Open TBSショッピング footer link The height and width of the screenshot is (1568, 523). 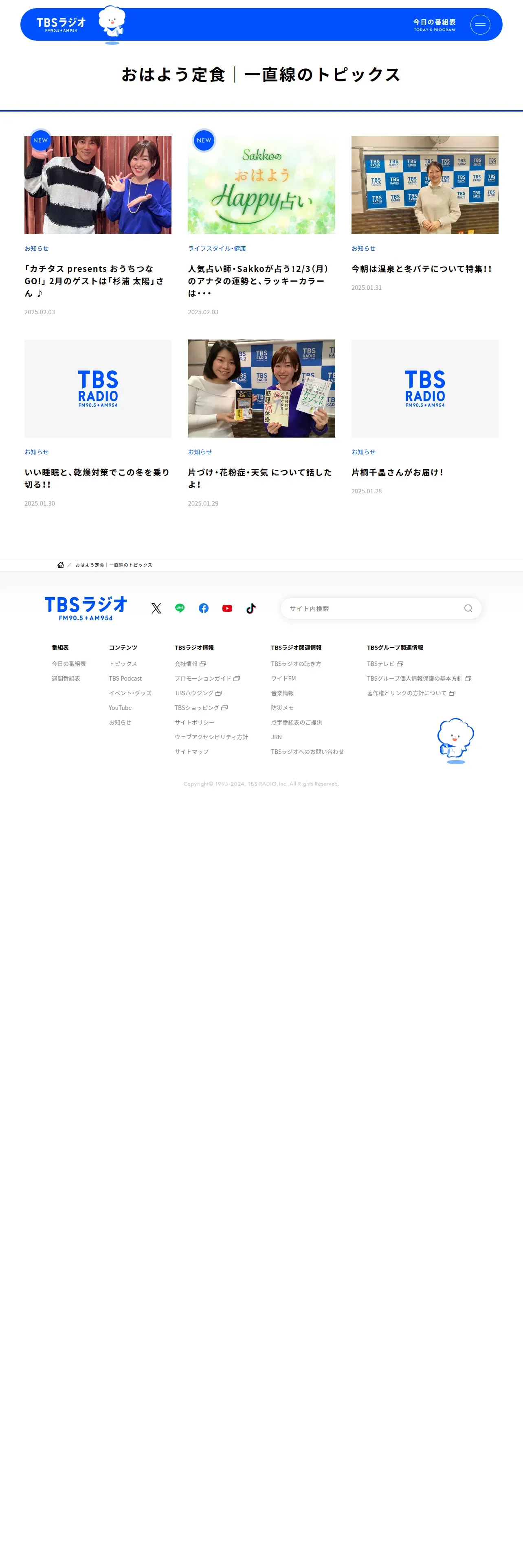[x=197, y=708]
